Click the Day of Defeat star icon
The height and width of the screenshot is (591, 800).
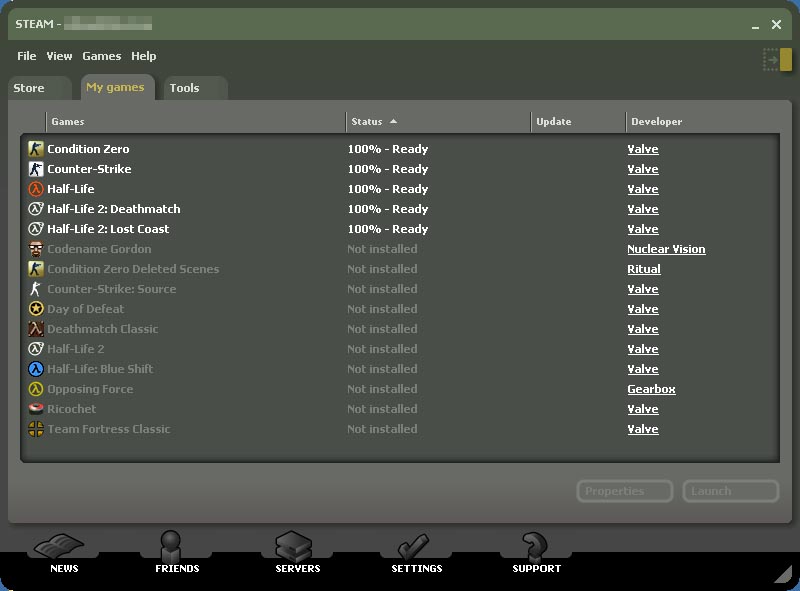click(x=36, y=309)
